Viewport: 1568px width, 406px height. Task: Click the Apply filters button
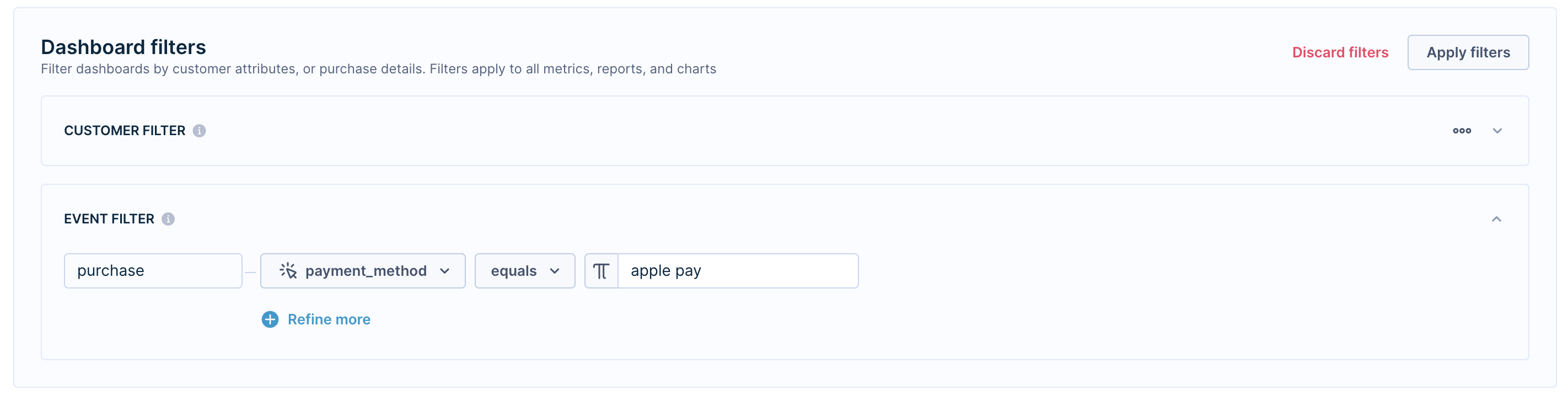(x=1468, y=52)
